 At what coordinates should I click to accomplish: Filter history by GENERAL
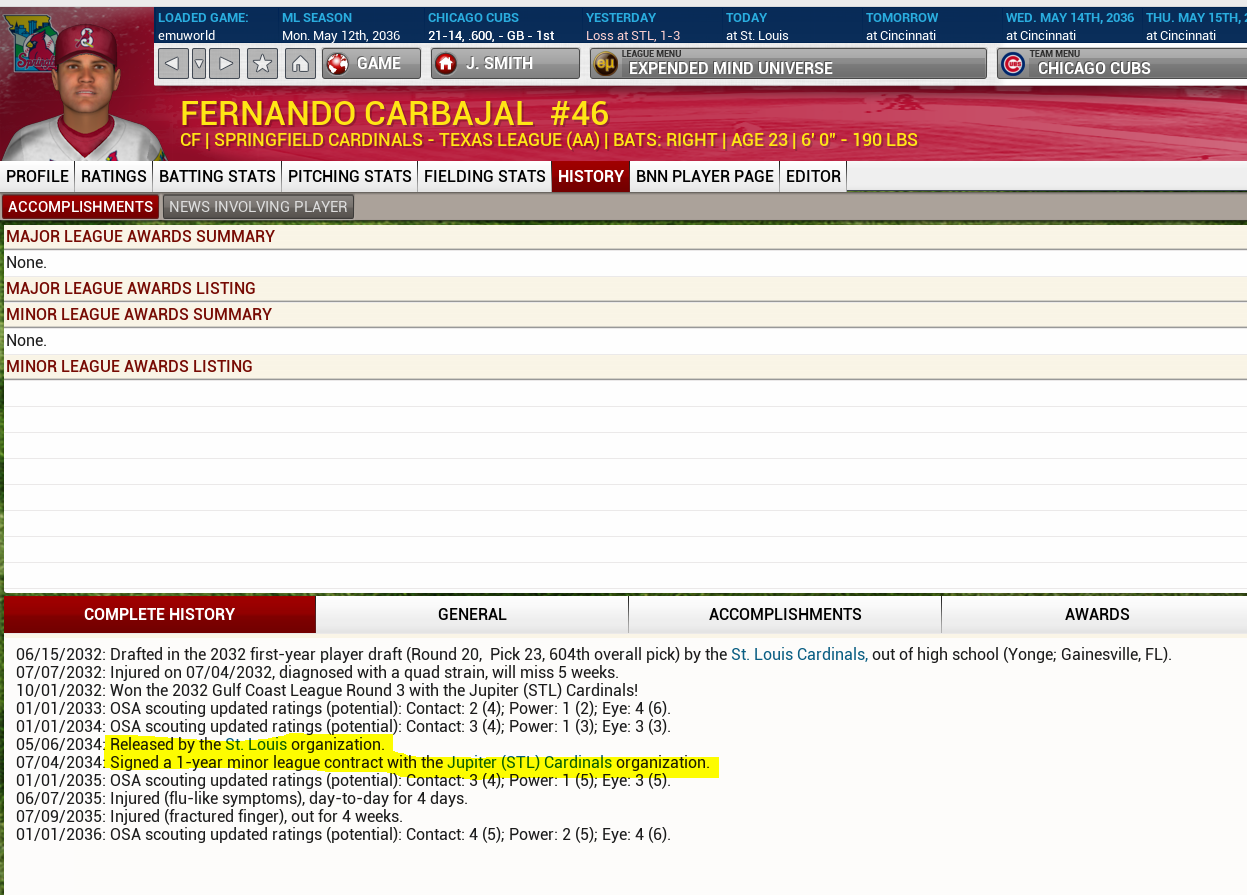coord(472,614)
